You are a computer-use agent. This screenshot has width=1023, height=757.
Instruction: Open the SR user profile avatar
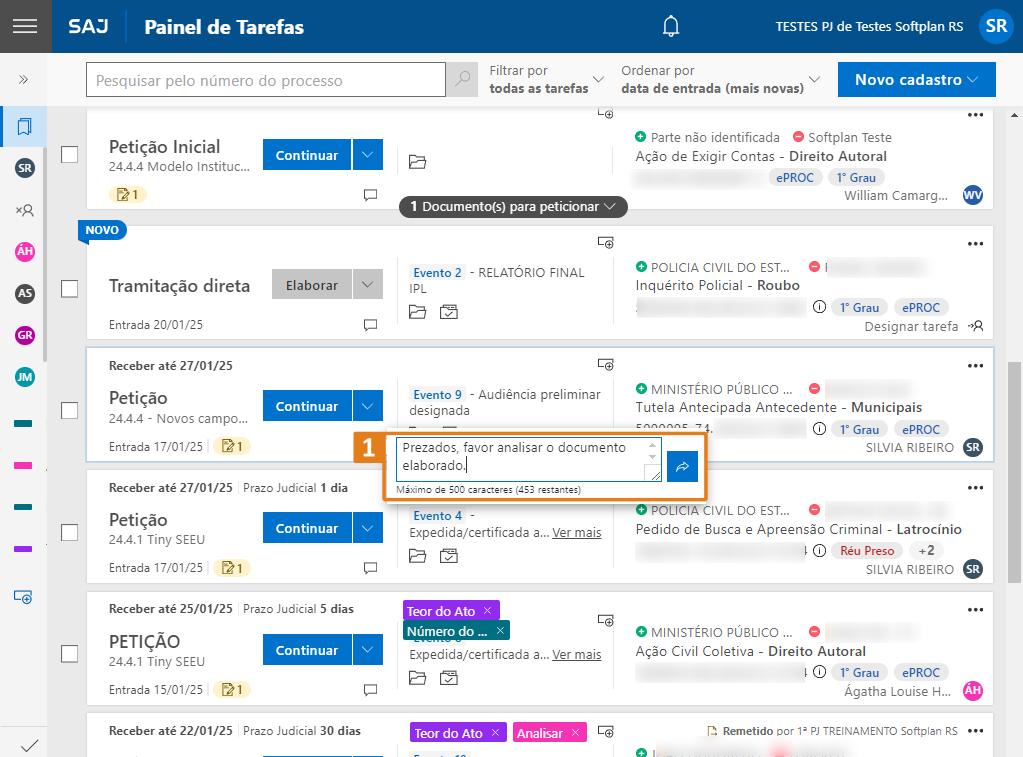(x=995, y=26)
